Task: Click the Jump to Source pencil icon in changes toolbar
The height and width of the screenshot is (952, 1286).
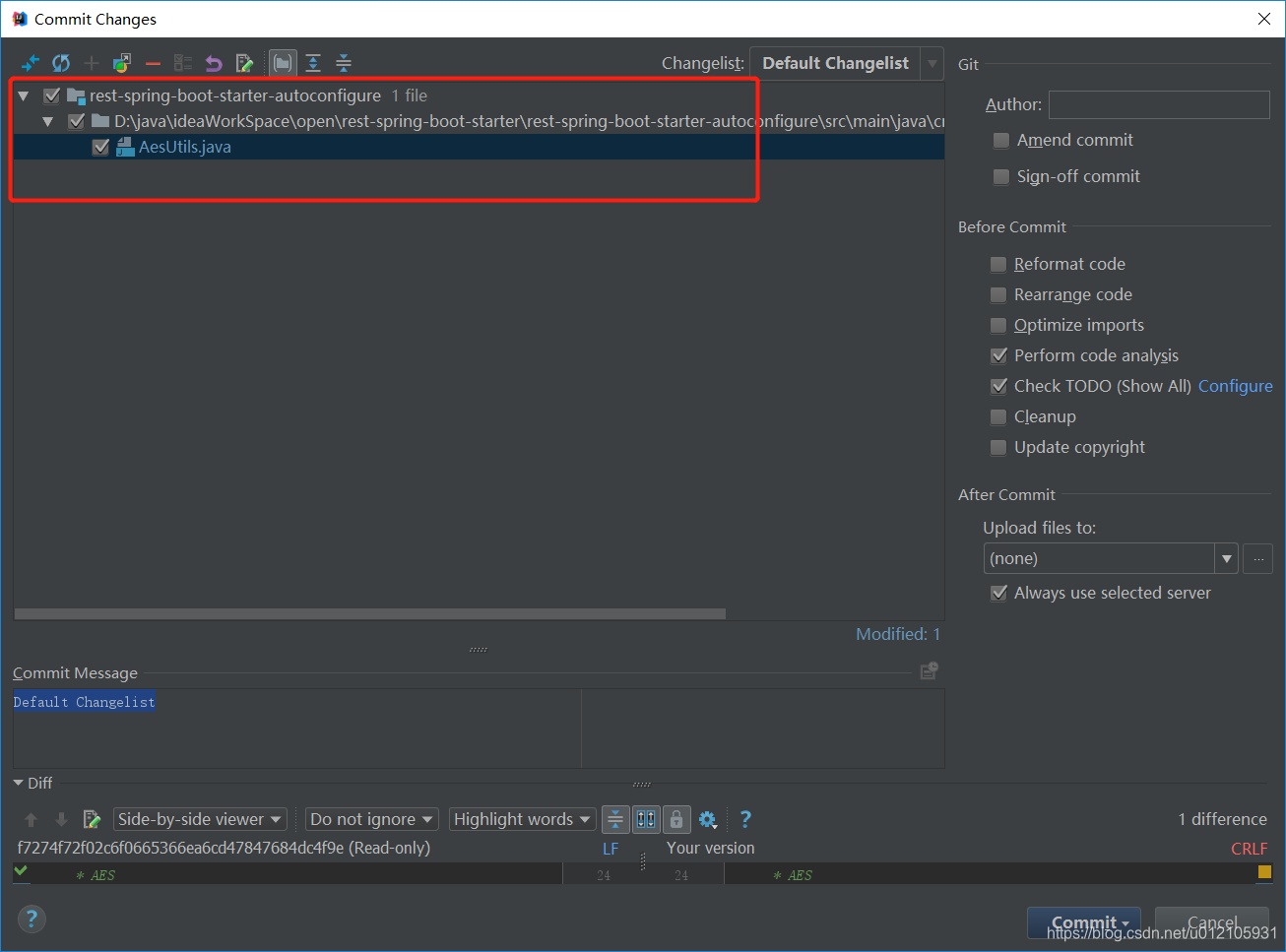Action: (x=244, y=63)
